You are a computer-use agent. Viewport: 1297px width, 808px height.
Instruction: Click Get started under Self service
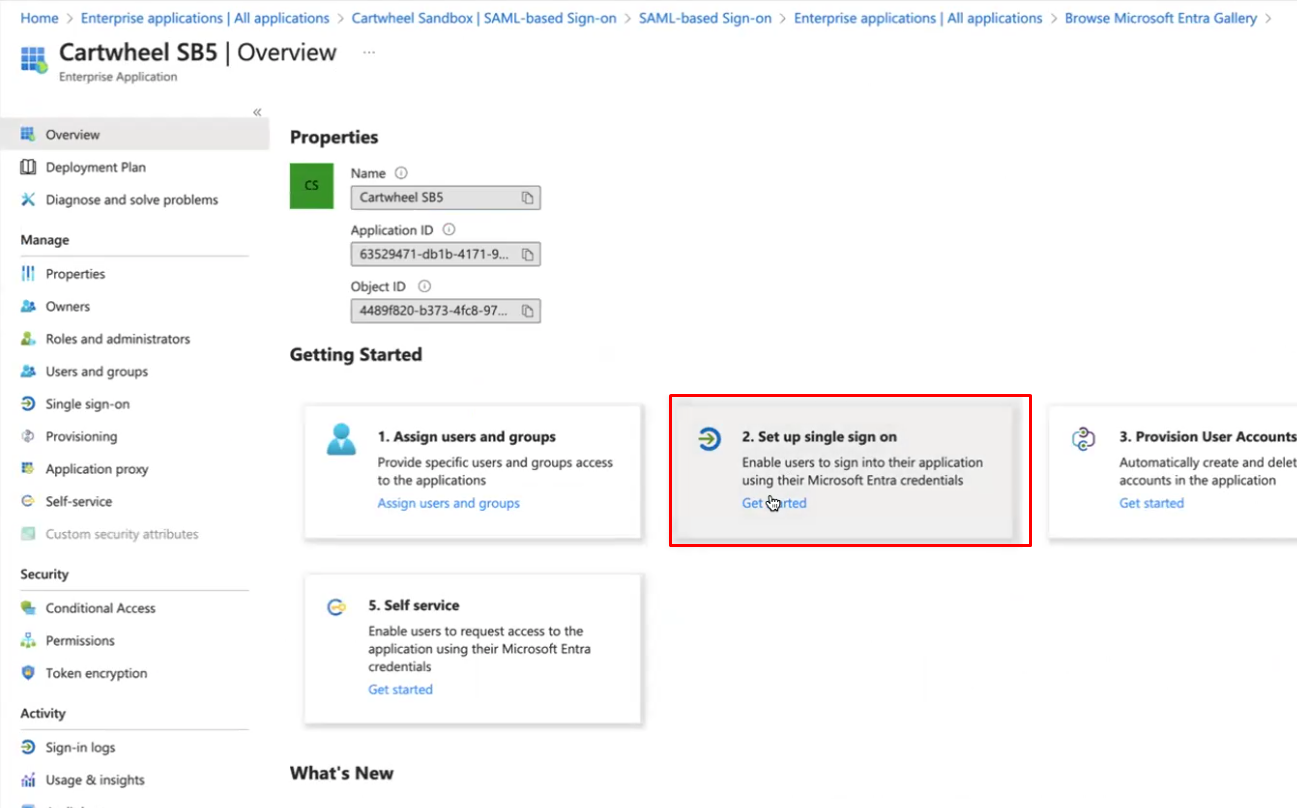pyautogui.click(x=400, y=689)
